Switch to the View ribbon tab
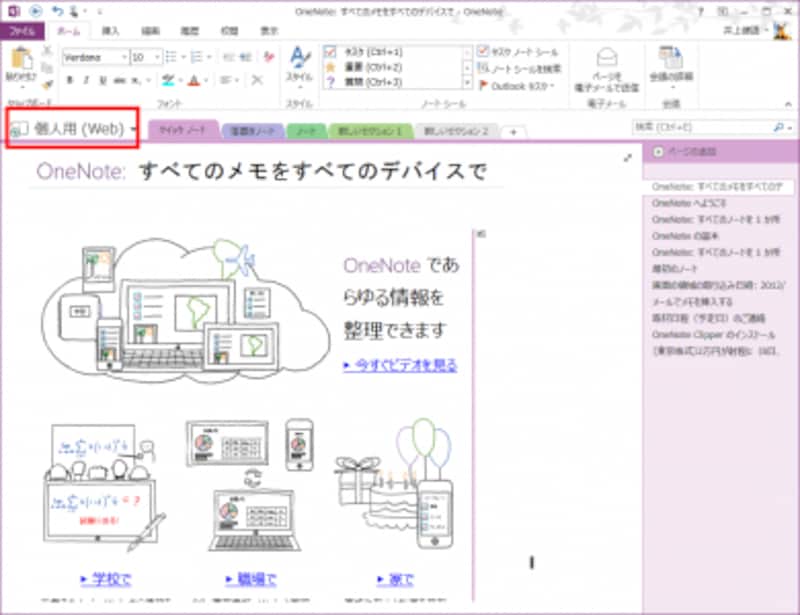800x615 pixels. point(269,31)
